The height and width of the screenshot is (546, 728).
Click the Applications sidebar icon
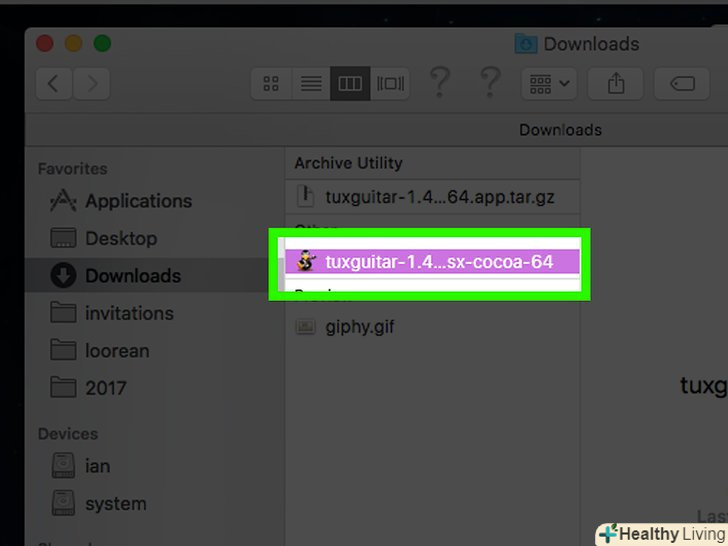[x=63, y=201]
